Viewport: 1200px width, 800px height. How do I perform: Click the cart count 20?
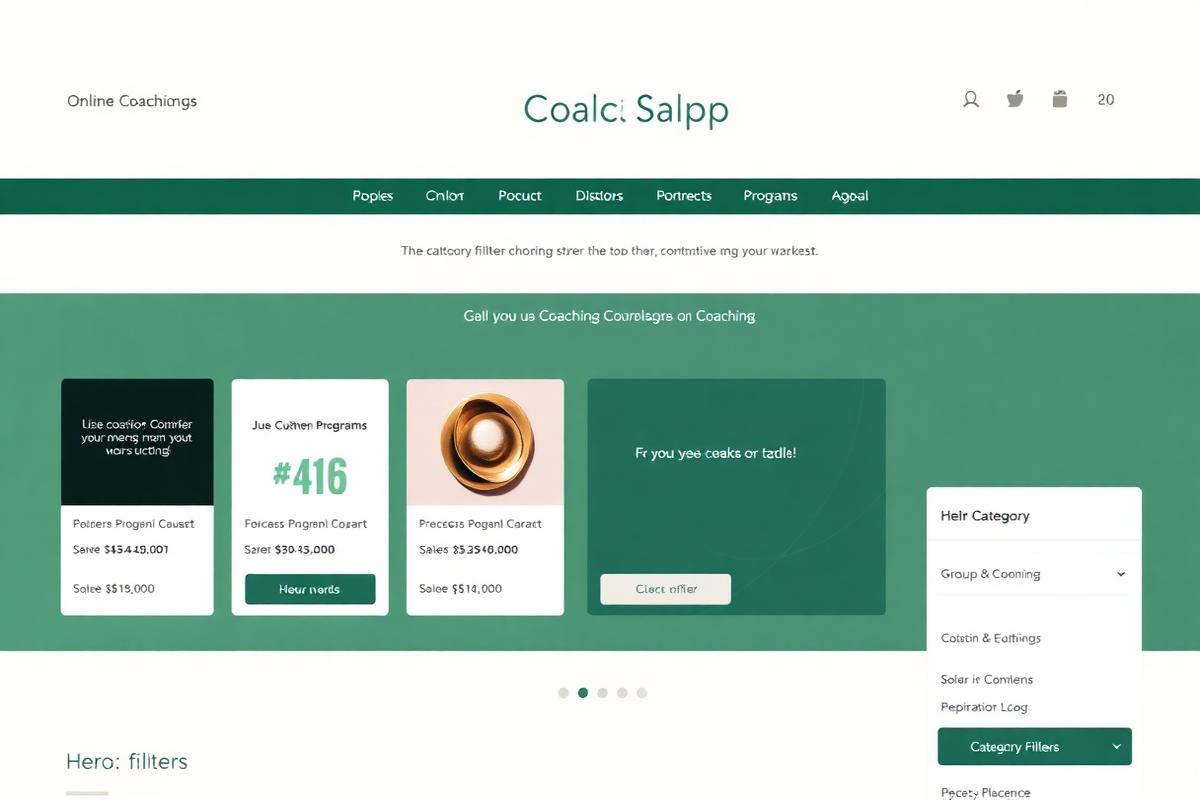pyautogui.click(x=1105, y=99)
